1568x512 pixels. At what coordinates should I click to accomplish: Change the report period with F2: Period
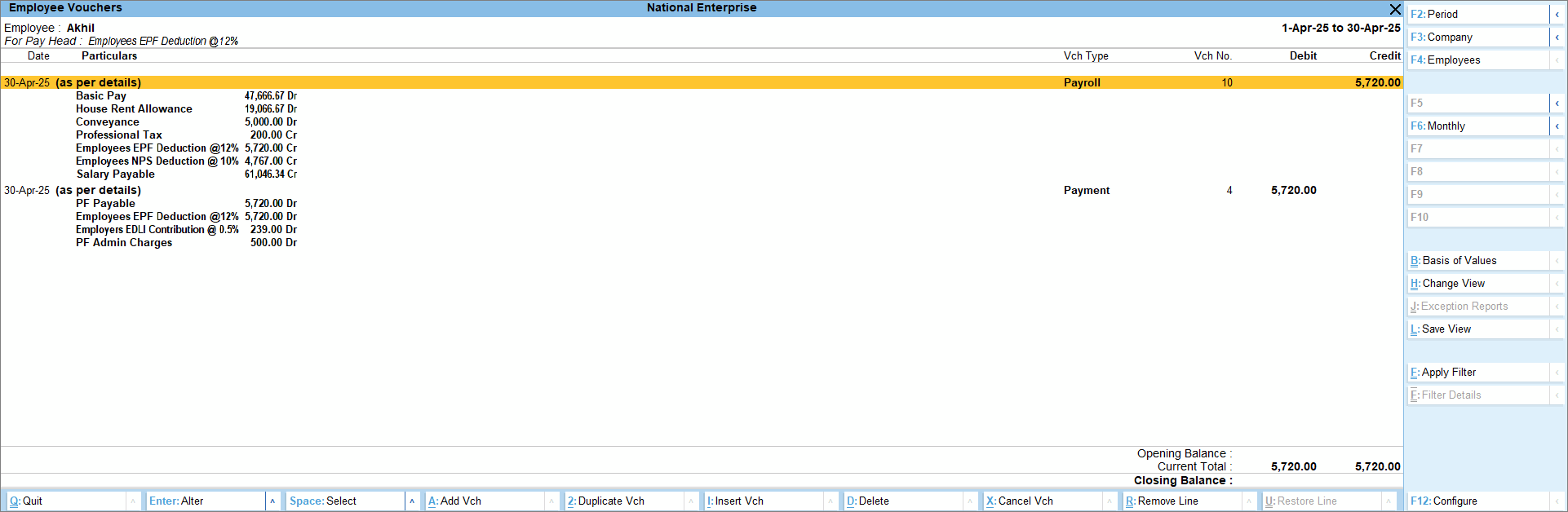point(1477,15)
